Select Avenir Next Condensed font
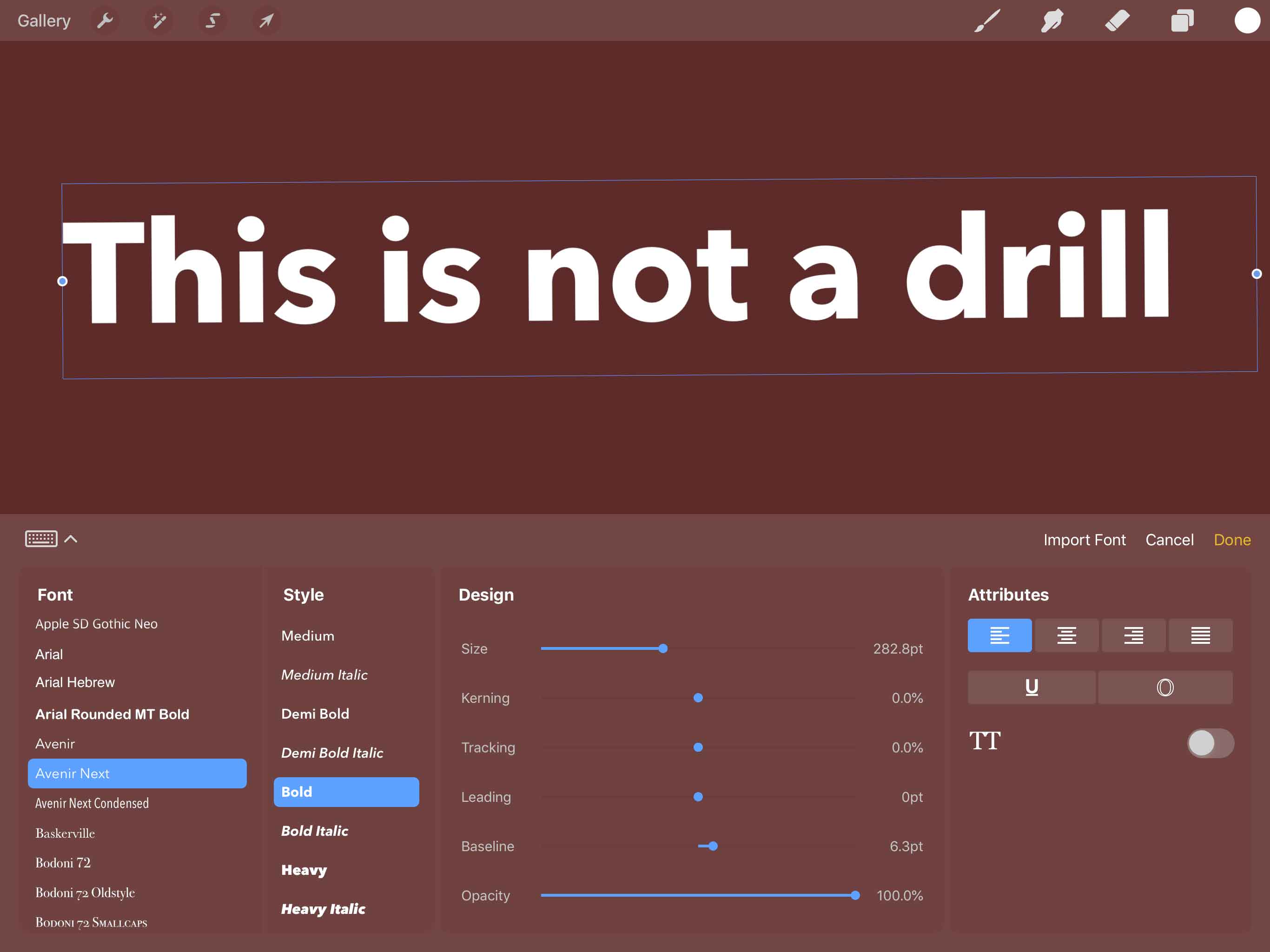Image resolution: width=1270 pixels, height=952 pixels. click(x=91, y=803)
